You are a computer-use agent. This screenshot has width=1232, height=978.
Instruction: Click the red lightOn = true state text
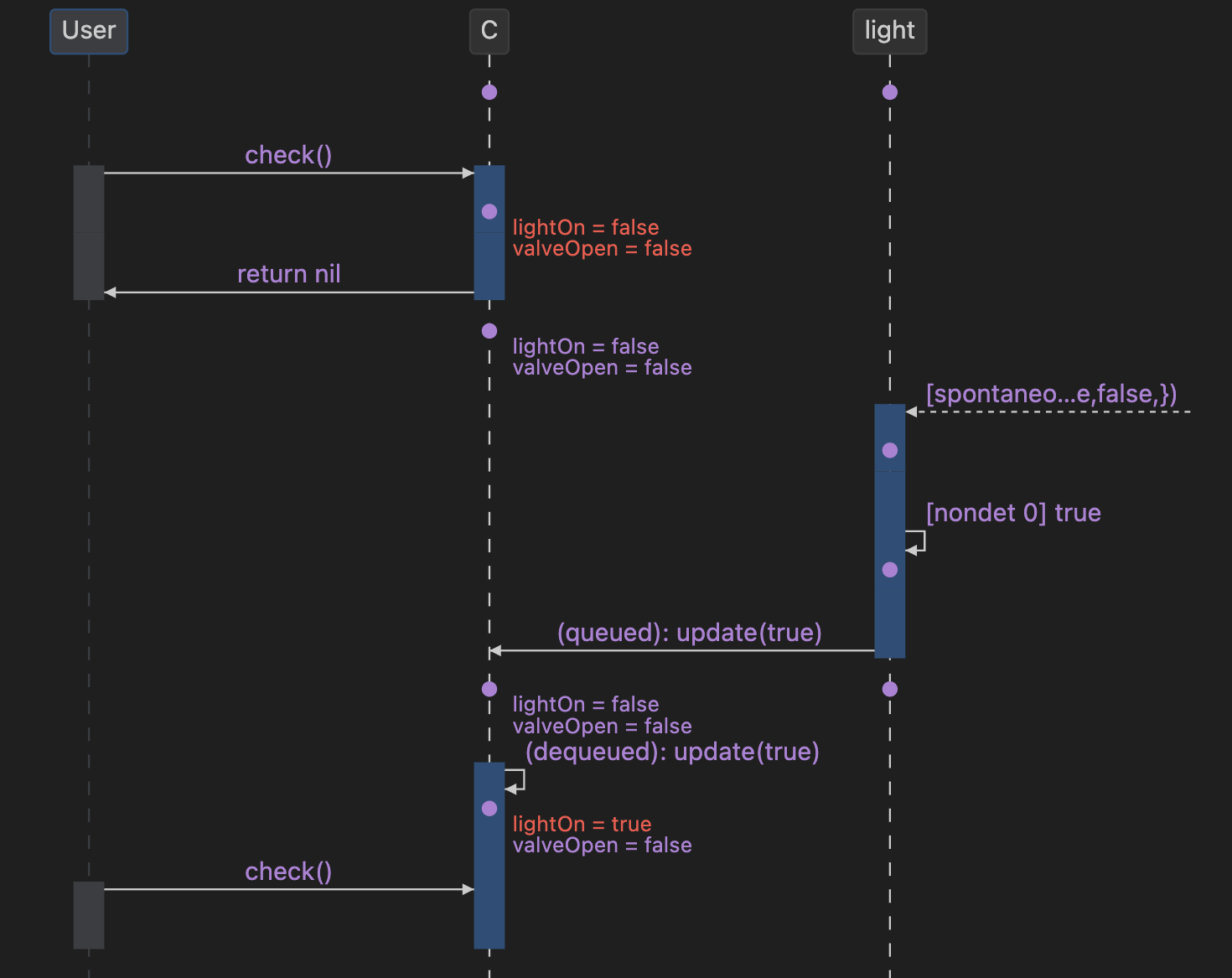click(582, 824)
